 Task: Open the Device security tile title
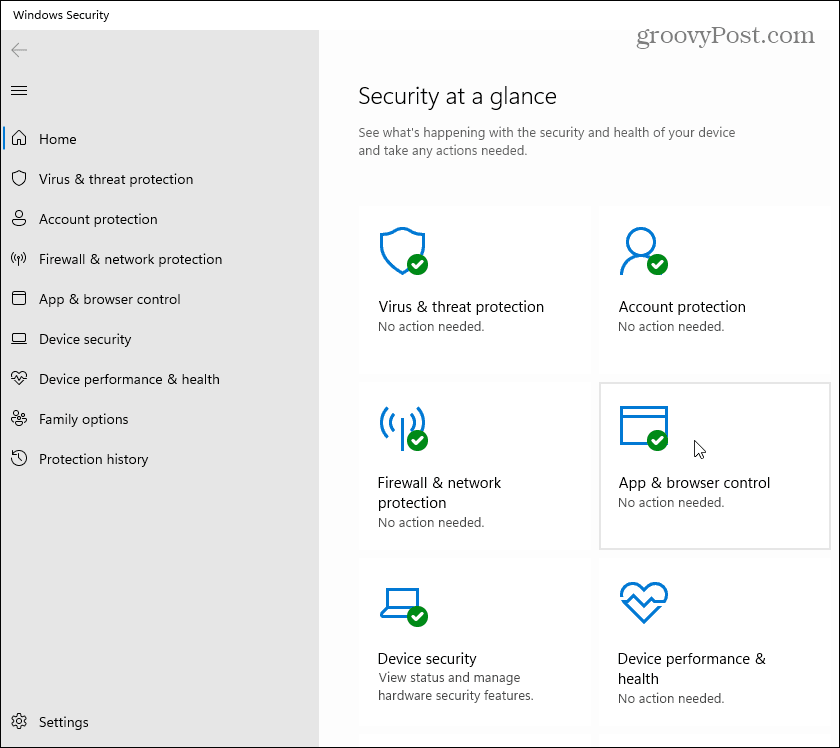[x=427, y=659]
